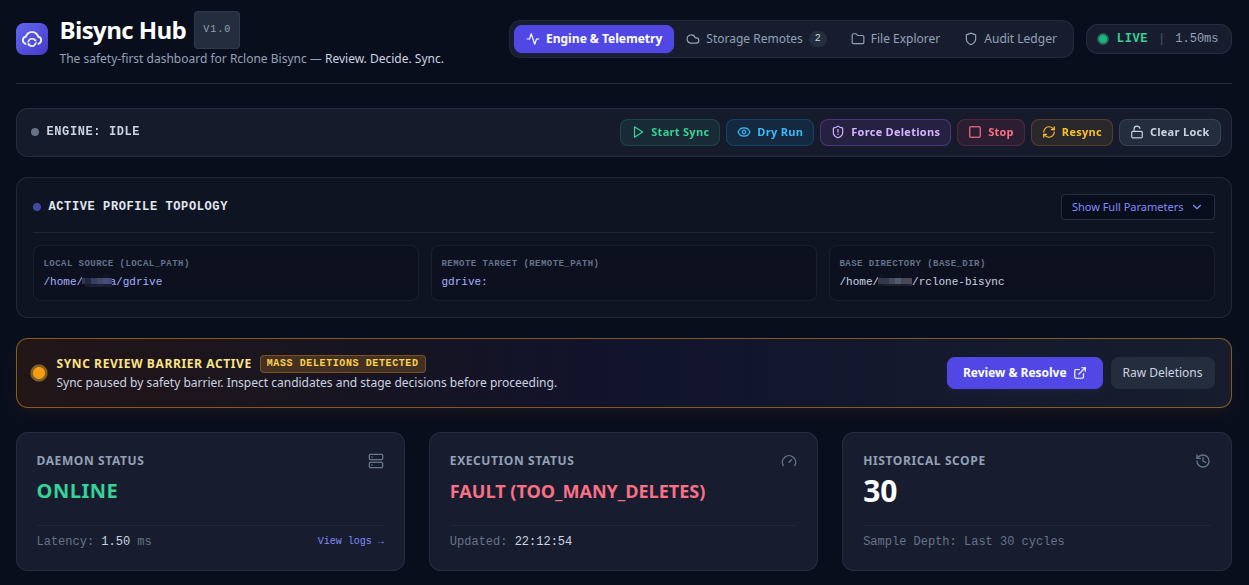
Task: Click the Storage Remotes count badge
Action: pos(818,39)
